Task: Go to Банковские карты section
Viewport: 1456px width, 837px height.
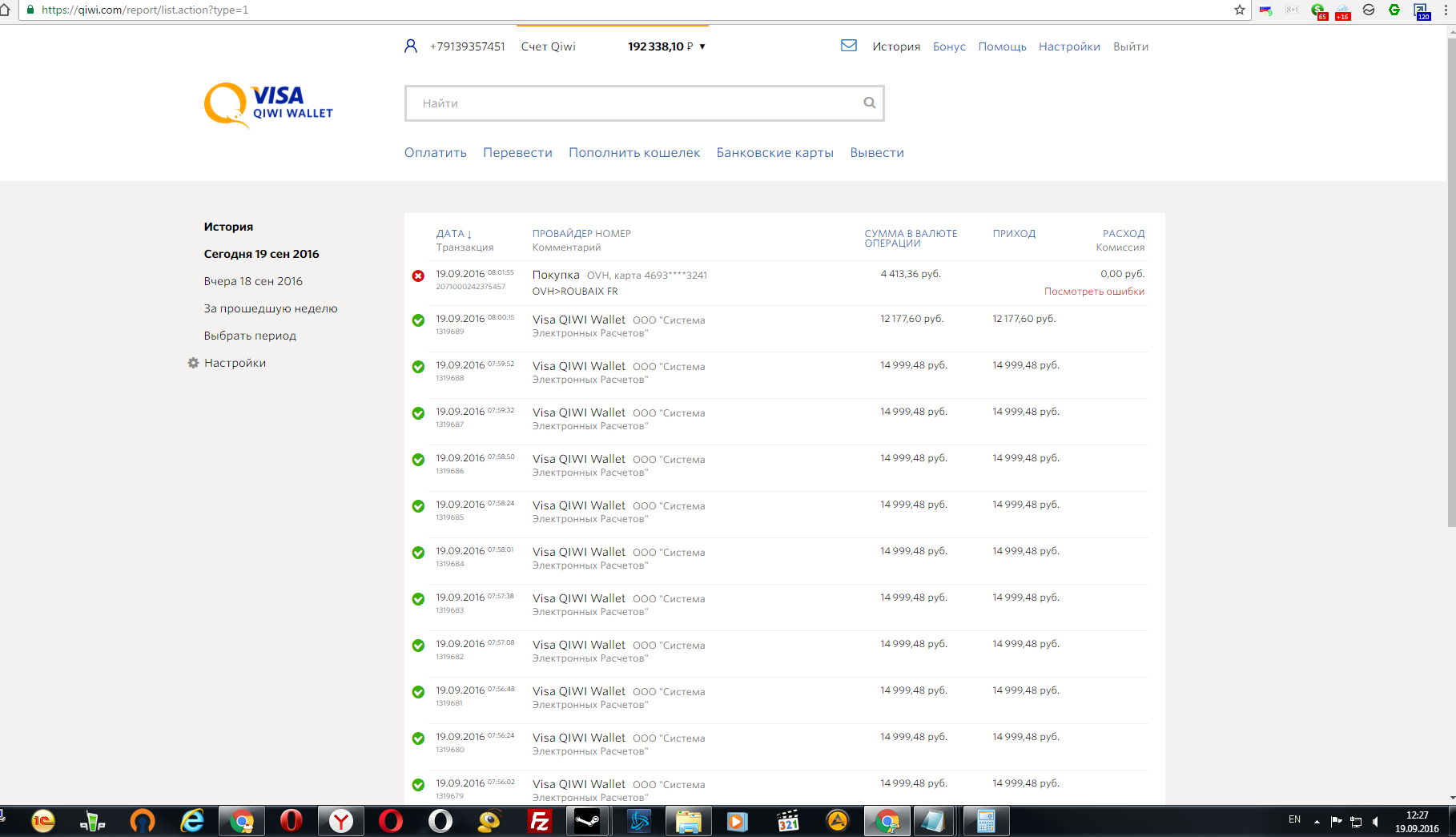Action: [x=774, y=153]
